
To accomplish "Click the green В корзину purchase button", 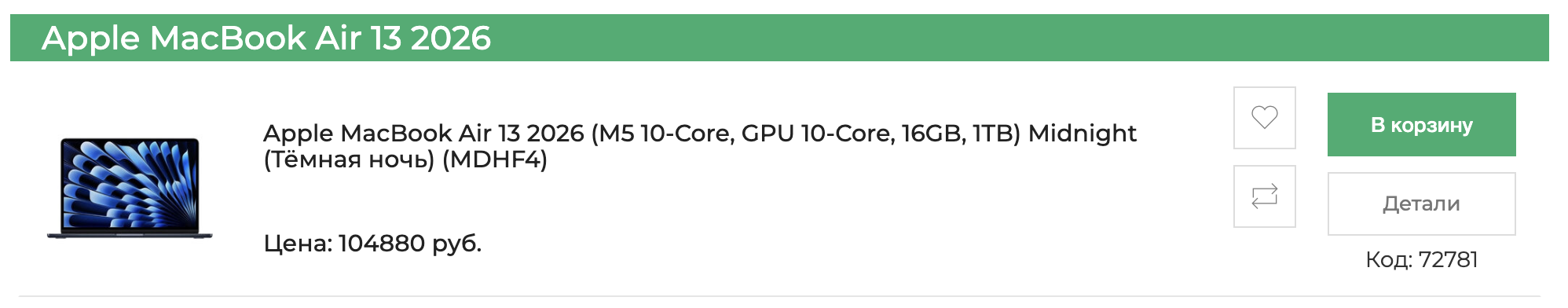I will tap(1421, 124).
